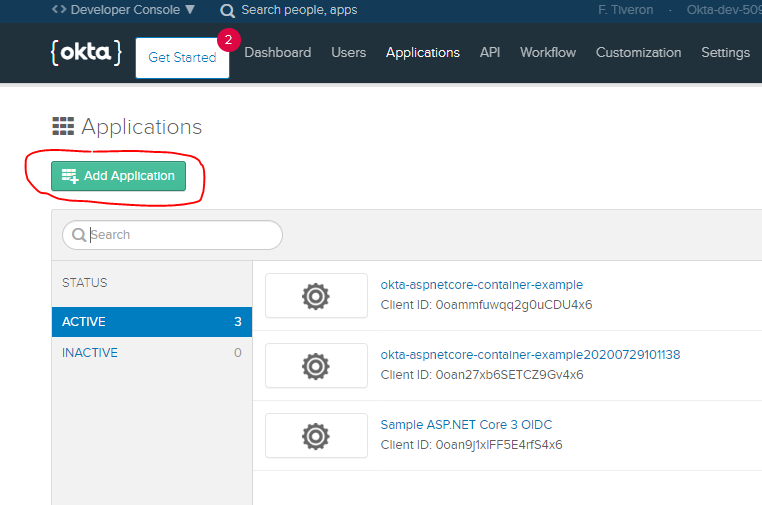Click gear icon for okta-aspnetcore-container-example20200729101138
The width and height of the screenshot is (762, 505).
pyautogui.click(x=316, y=365)
